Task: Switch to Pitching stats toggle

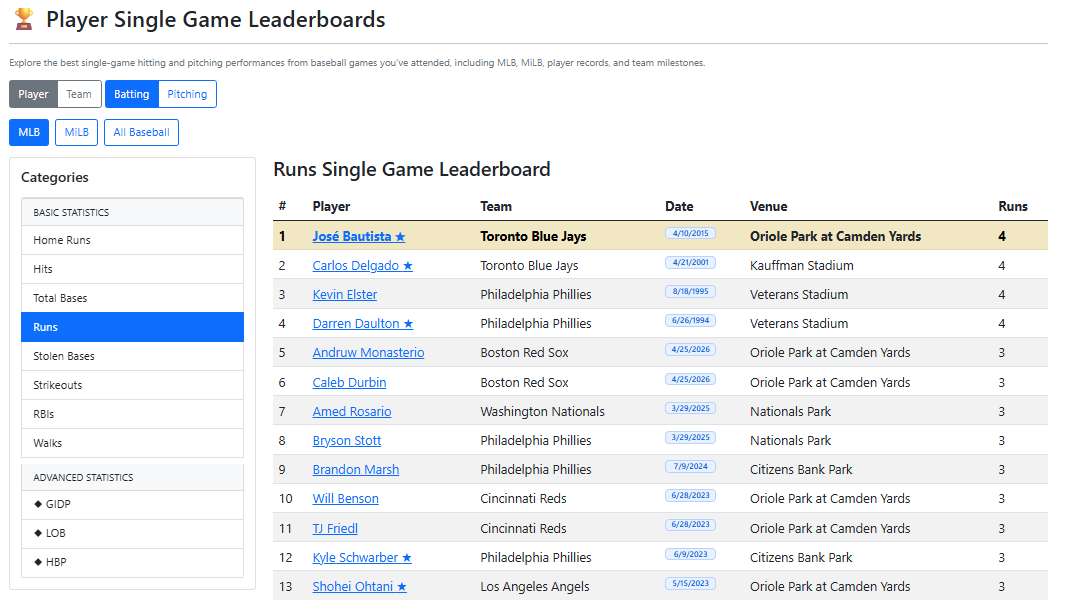Action: coord(187,94)
